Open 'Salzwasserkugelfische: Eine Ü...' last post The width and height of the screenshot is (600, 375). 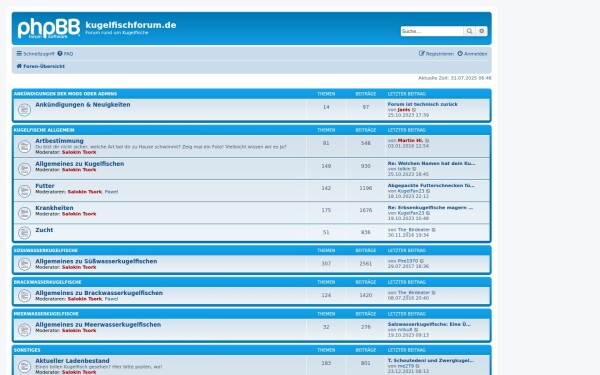pos(429,324)
